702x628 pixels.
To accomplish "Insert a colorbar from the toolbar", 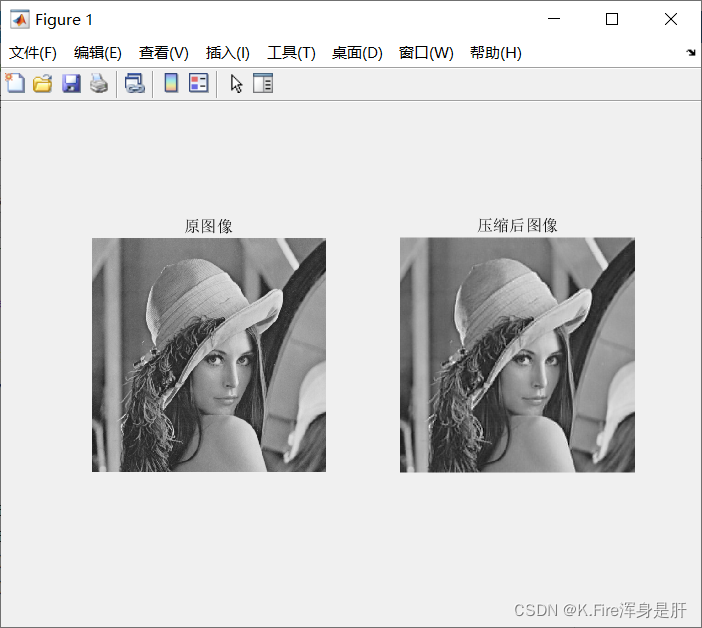I will (x=171, y=83).
